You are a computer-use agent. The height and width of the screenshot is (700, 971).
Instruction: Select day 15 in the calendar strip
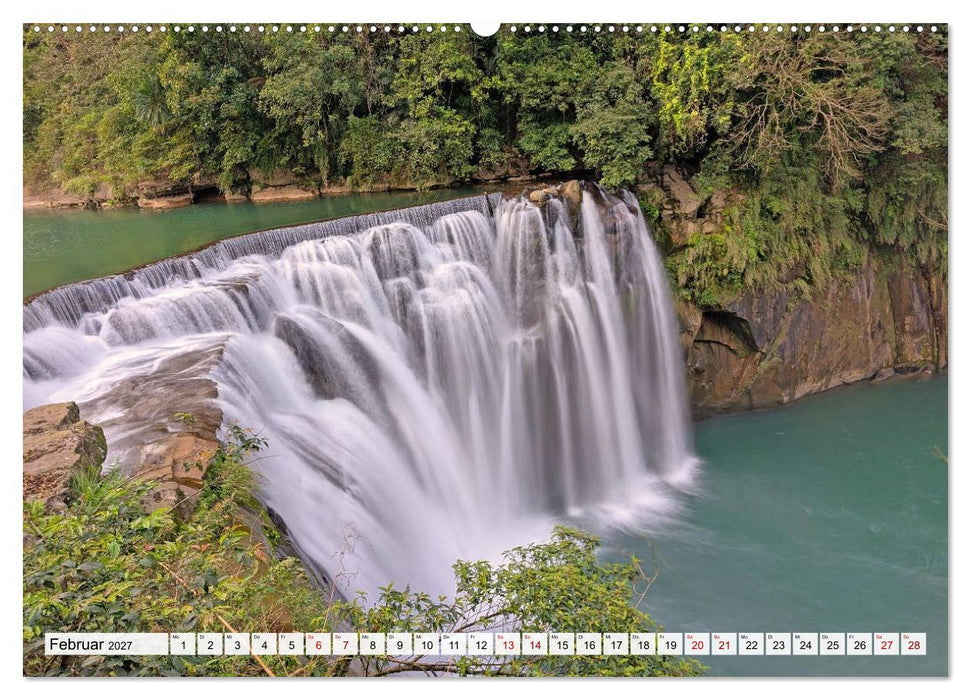click(562, 644)
